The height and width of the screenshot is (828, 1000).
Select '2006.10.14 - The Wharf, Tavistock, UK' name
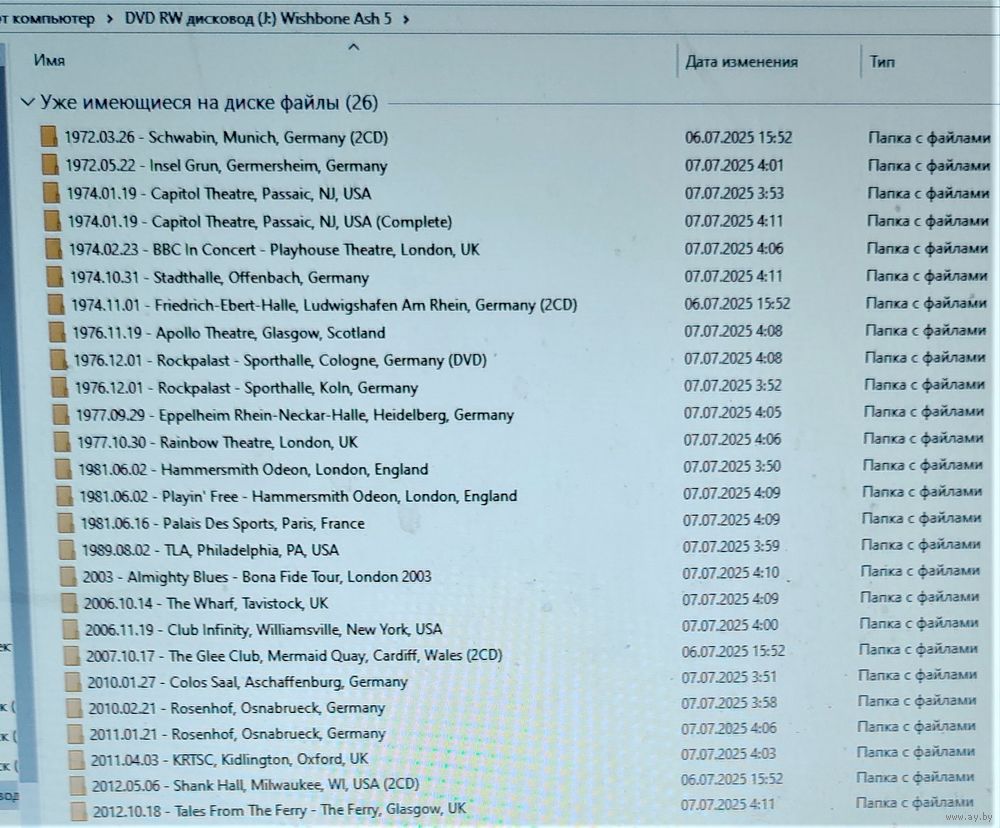coord(206,603)
